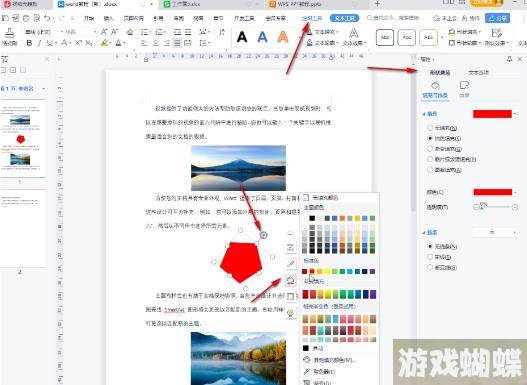Open the Insert ribbon tab
Screen dimensions: 527x385
click(x=108, y=18)
